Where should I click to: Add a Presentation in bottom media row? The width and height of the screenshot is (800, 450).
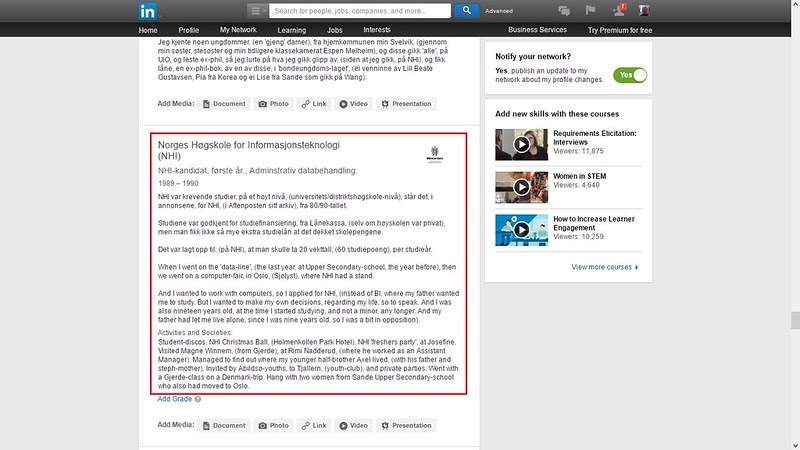[x=407, y=426]
